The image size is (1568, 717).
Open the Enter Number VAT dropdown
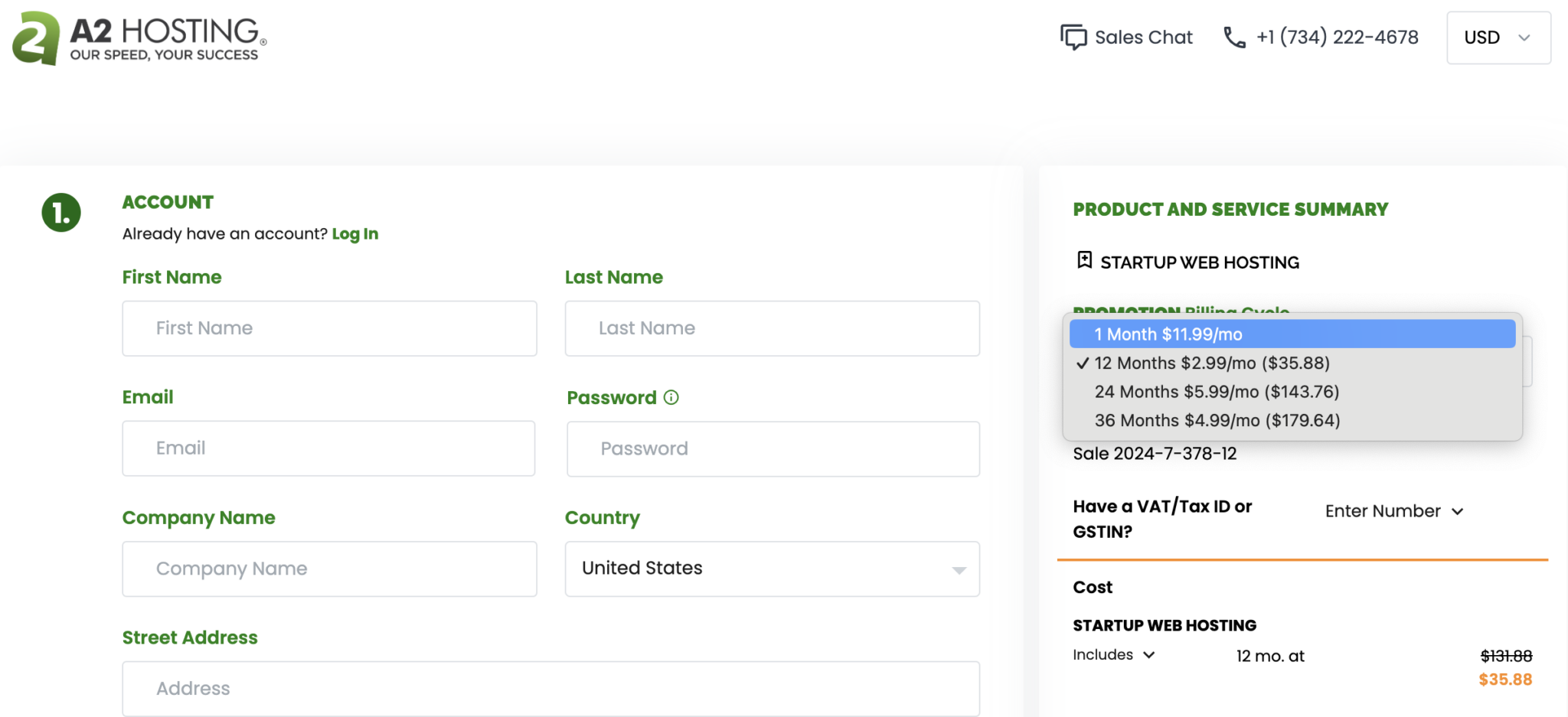point(1393,510)
